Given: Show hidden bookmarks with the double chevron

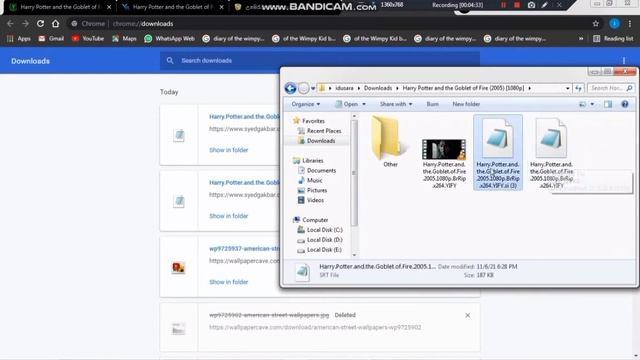Looking at the screenshot, I should [x=581, y=39].
